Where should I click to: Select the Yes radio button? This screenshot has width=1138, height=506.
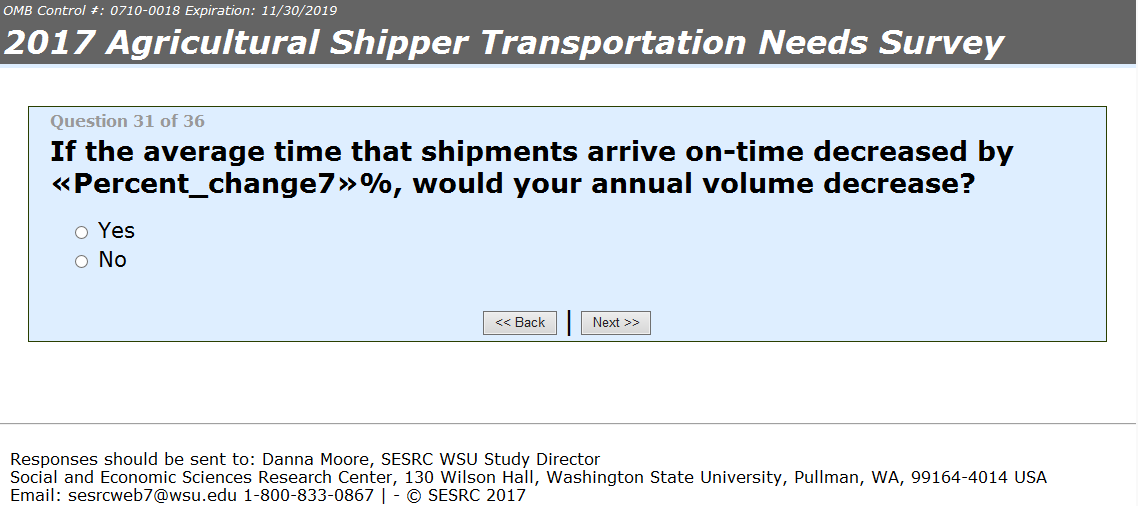coord(82,233)
